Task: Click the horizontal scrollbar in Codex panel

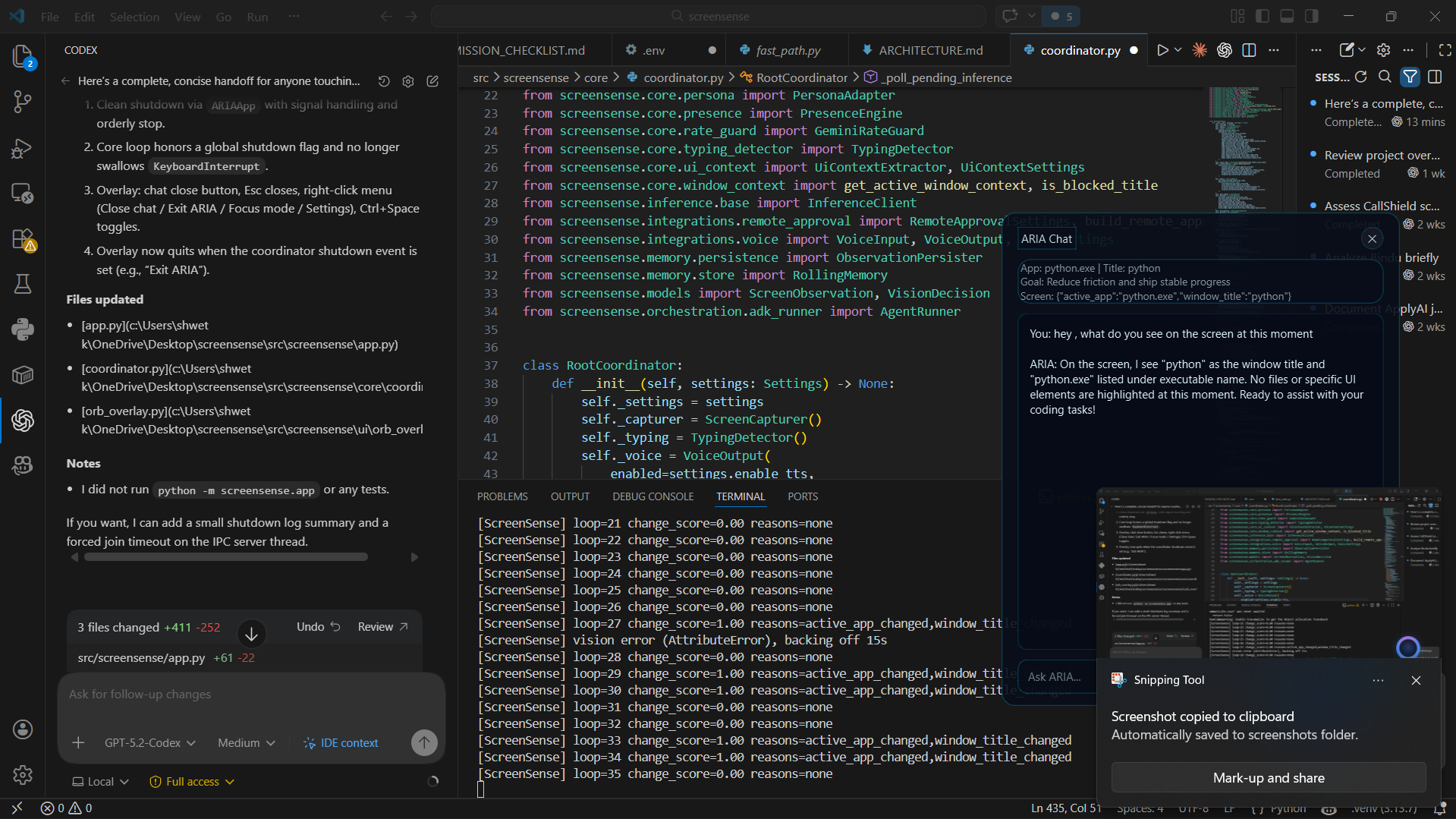Action: pos(226,557)
